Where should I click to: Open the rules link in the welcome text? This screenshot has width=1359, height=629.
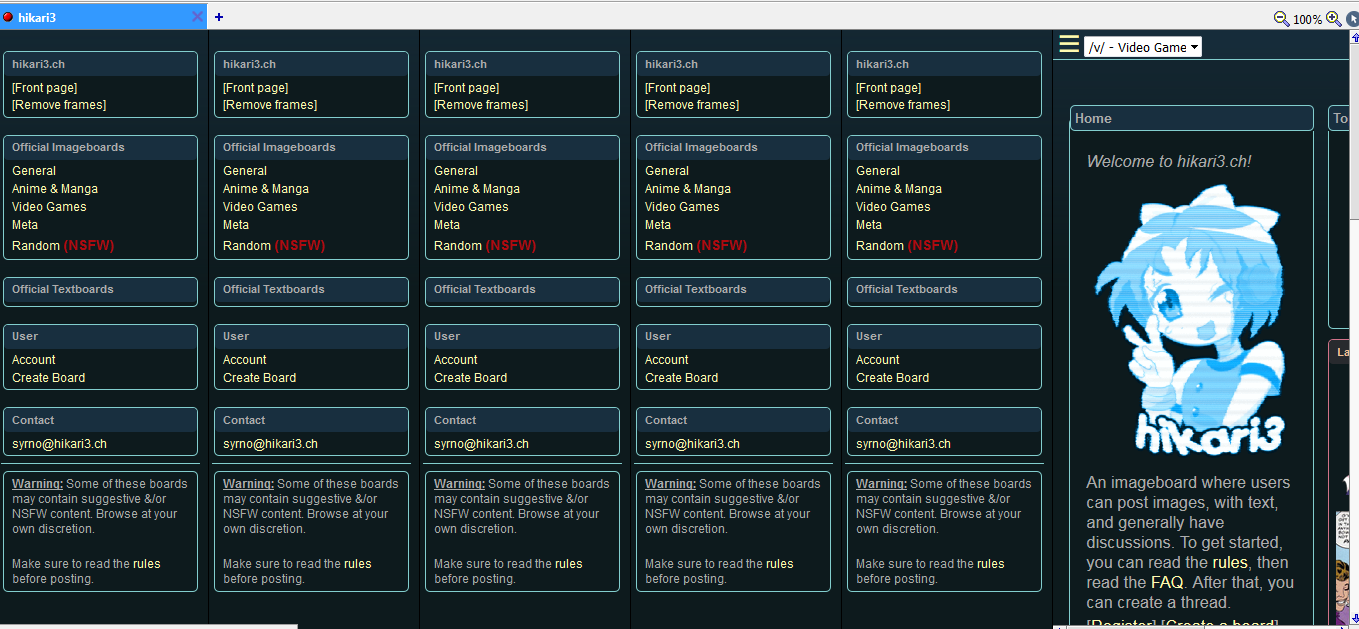coord(1228,562)
